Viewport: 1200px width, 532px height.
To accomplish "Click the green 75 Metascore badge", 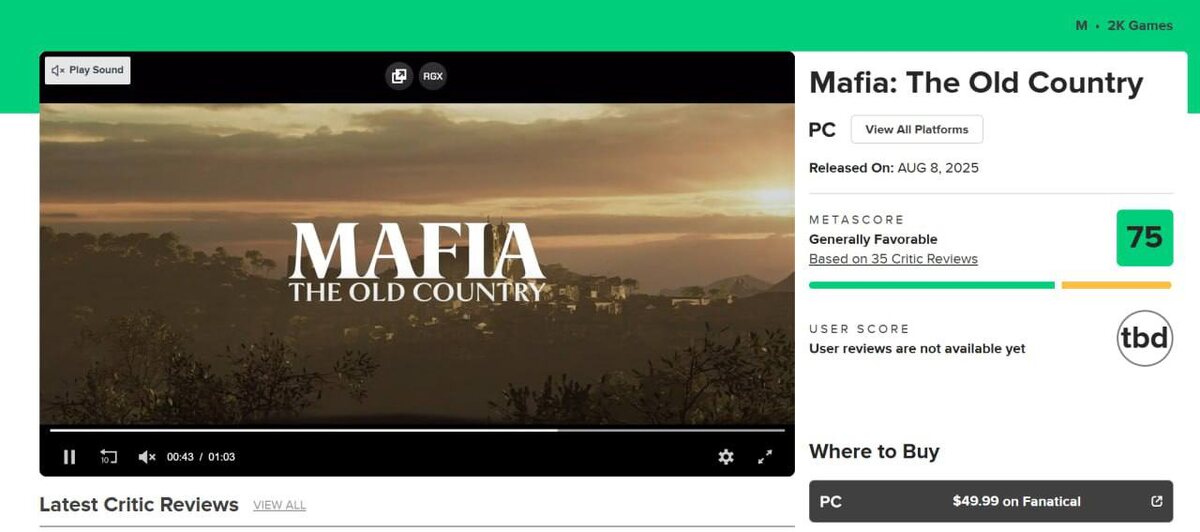I will point(1144,238).
